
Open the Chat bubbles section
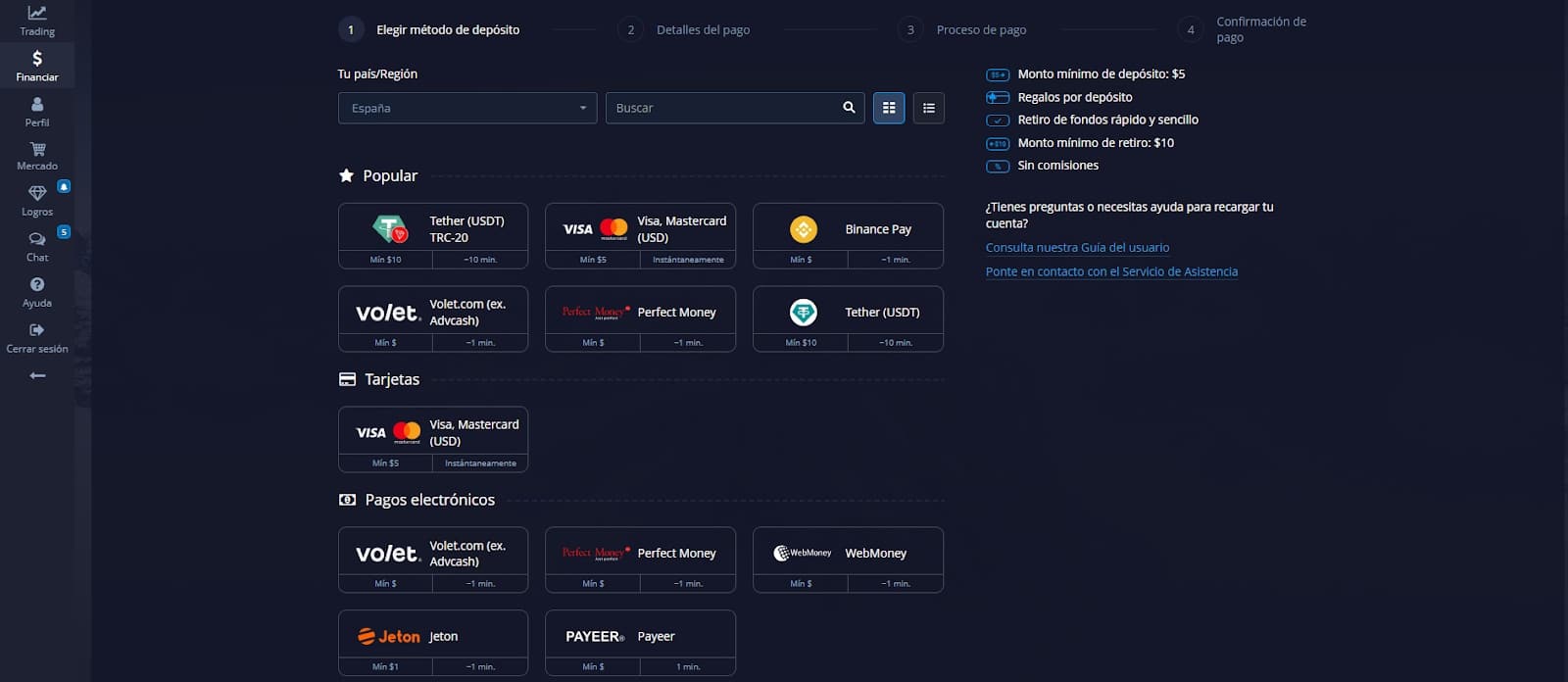(37, 247)
